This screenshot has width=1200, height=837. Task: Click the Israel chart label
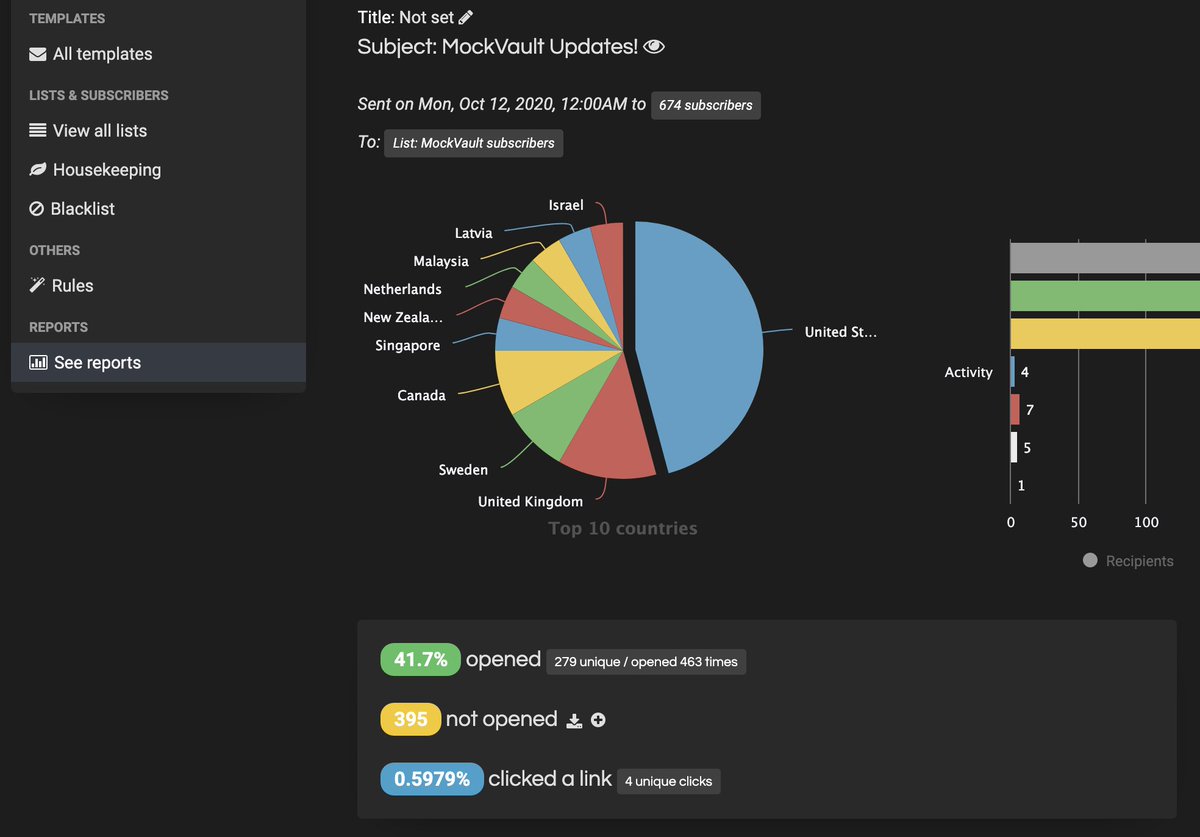566,205
